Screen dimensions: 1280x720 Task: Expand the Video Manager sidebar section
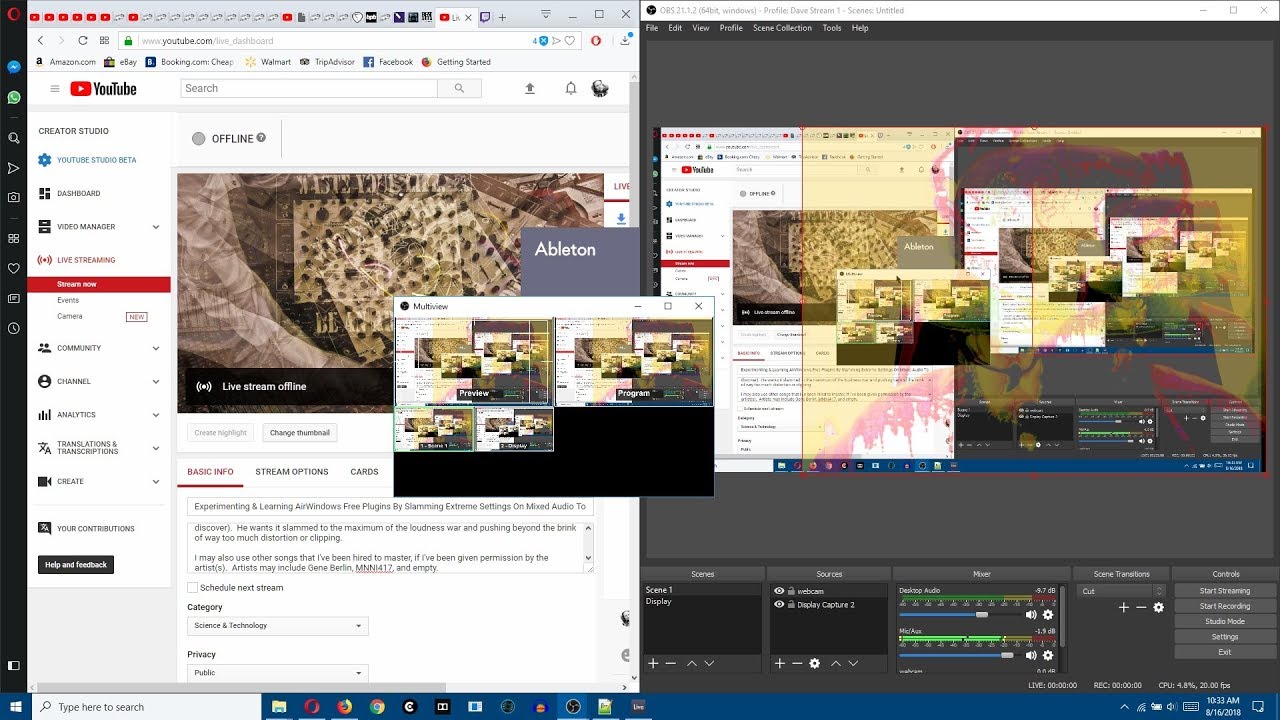(156, 227)
